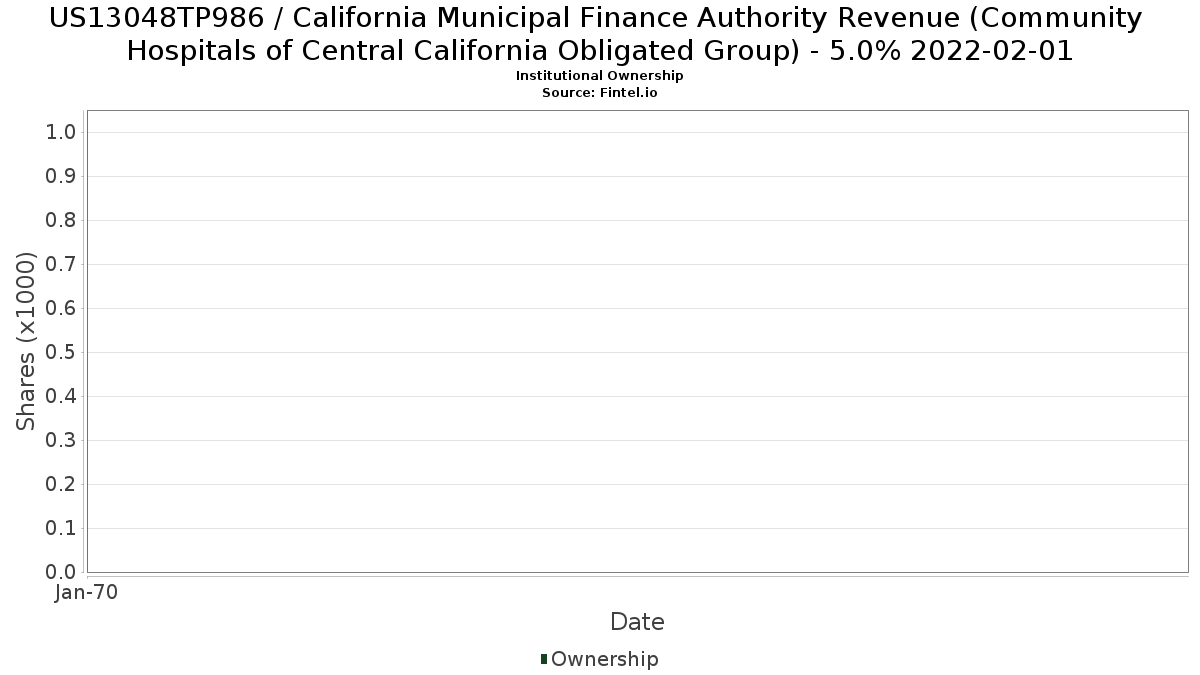Click the green Ownership legend color swatch

tap(544, 658)
